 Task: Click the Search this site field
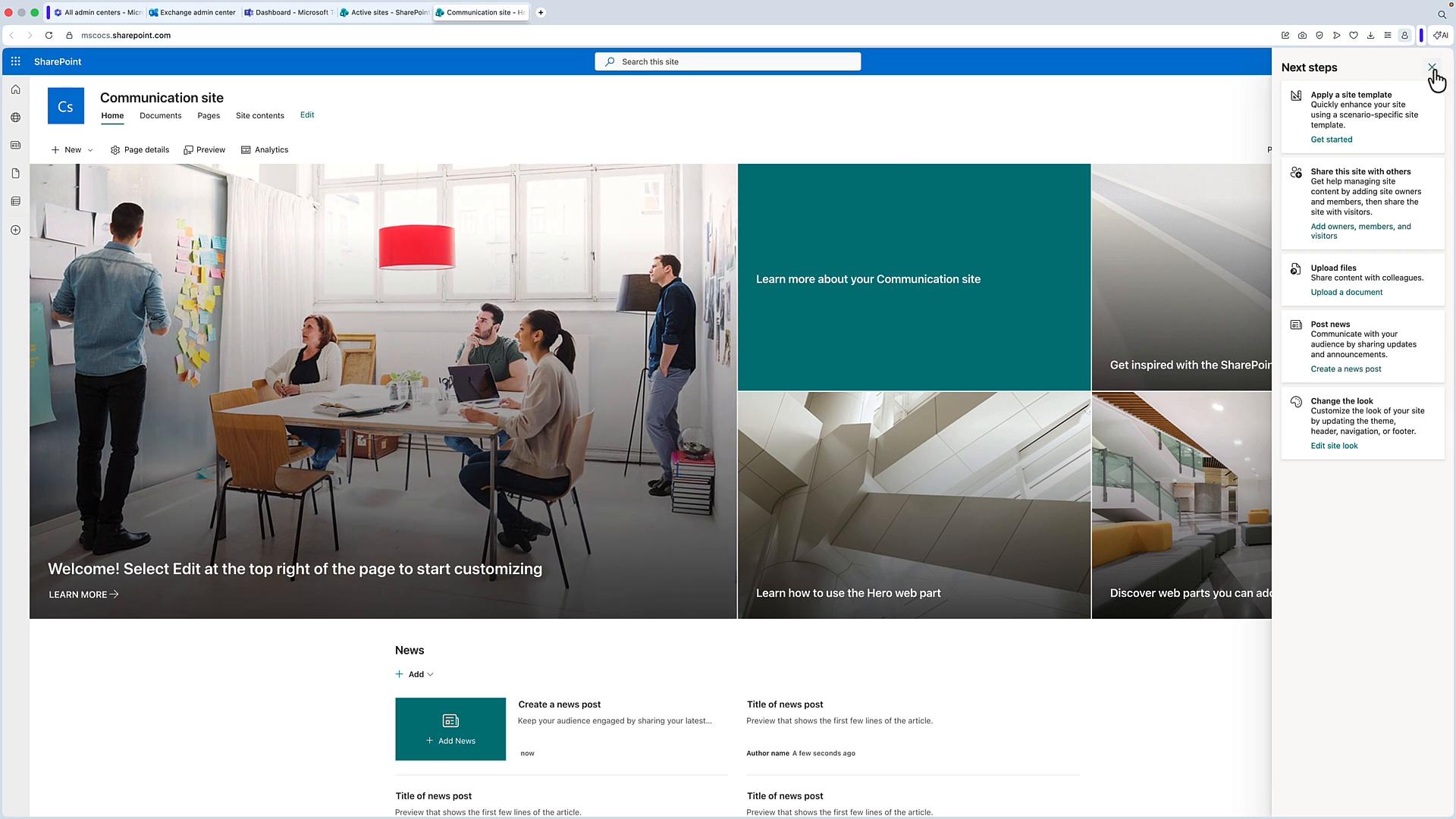[x=728, y=62]
